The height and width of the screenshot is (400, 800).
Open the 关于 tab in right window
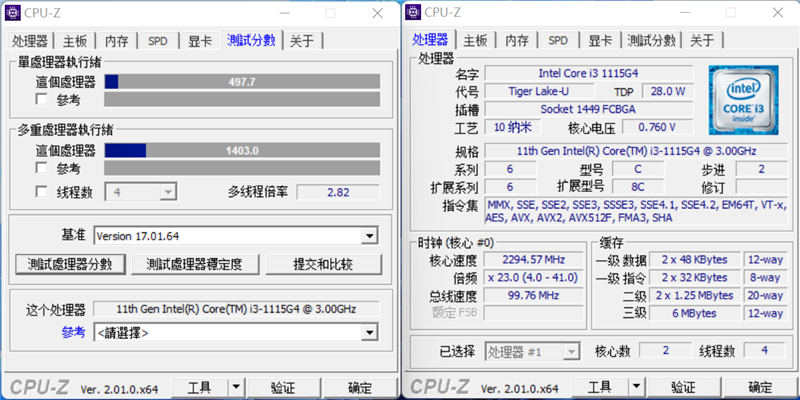pos(702,40)
